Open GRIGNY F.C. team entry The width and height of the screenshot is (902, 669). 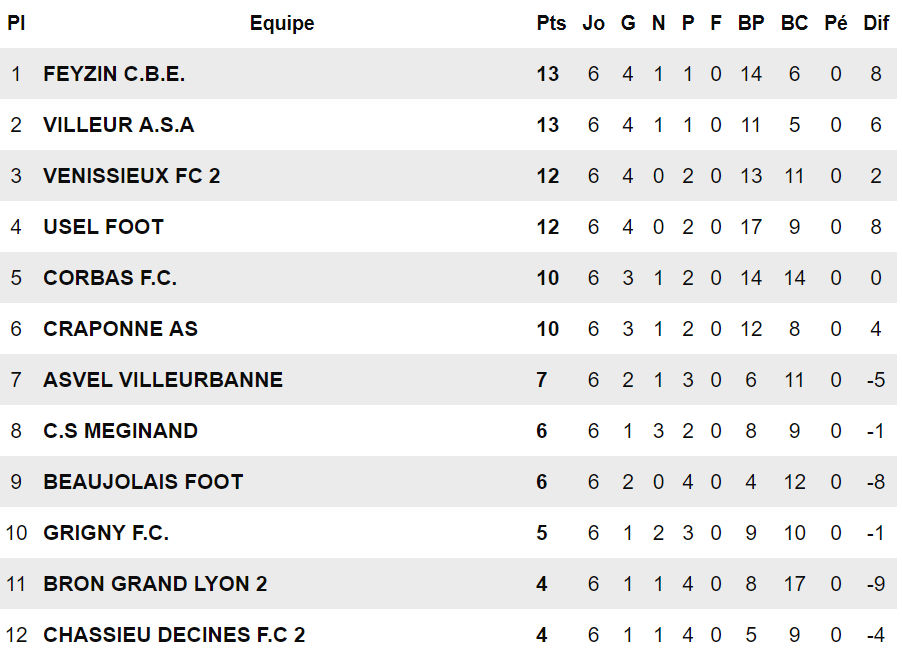[106, 533]
